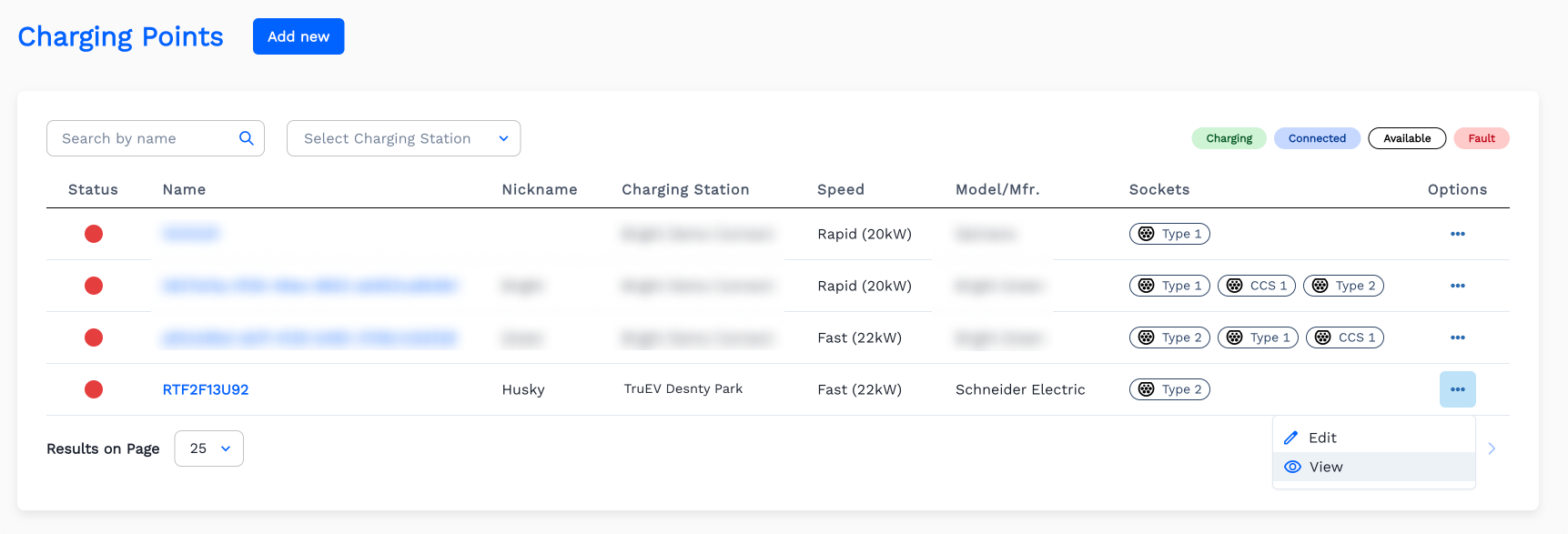Expand the Select Charging Station dropdown
1568x534 pixels.
pos(403,138)
